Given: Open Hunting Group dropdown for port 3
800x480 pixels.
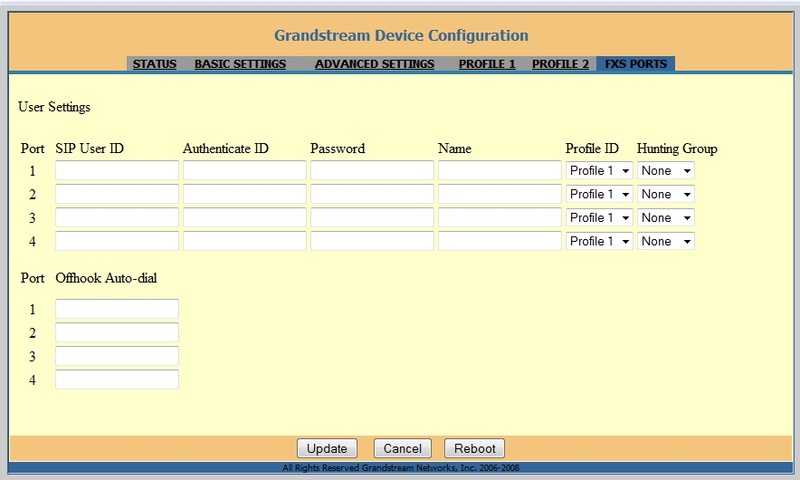Looking at the screenshot, I should (666, 217).
